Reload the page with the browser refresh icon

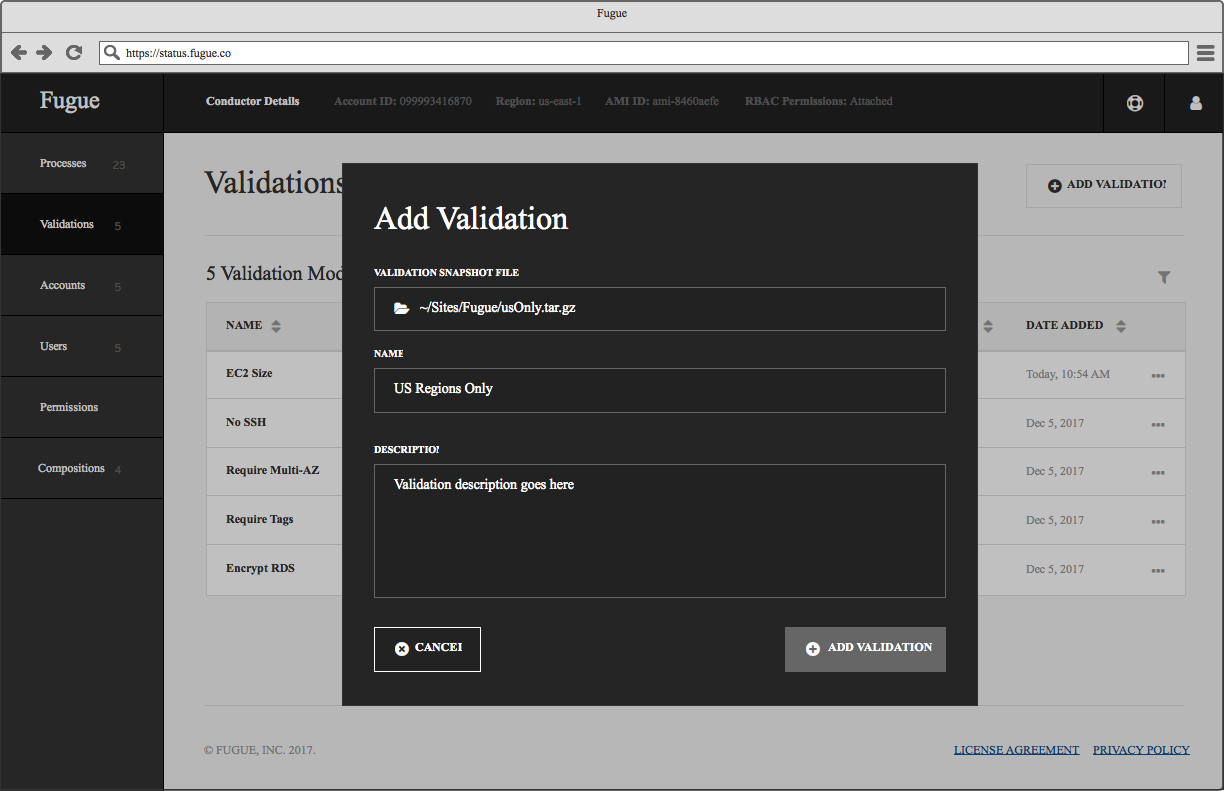point(73,52)
